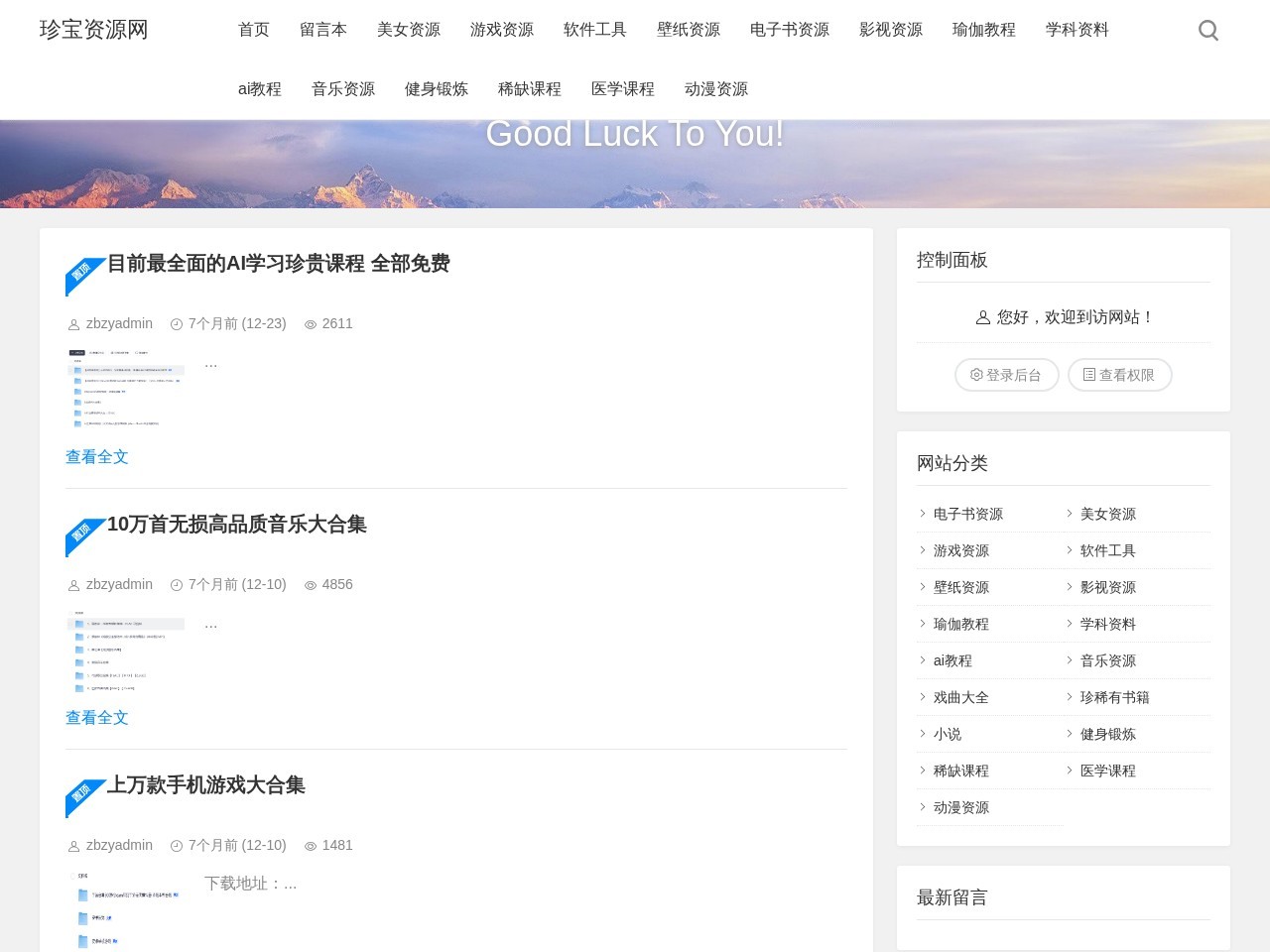
Task: Open 留言本 nav item
Action: 323,30
